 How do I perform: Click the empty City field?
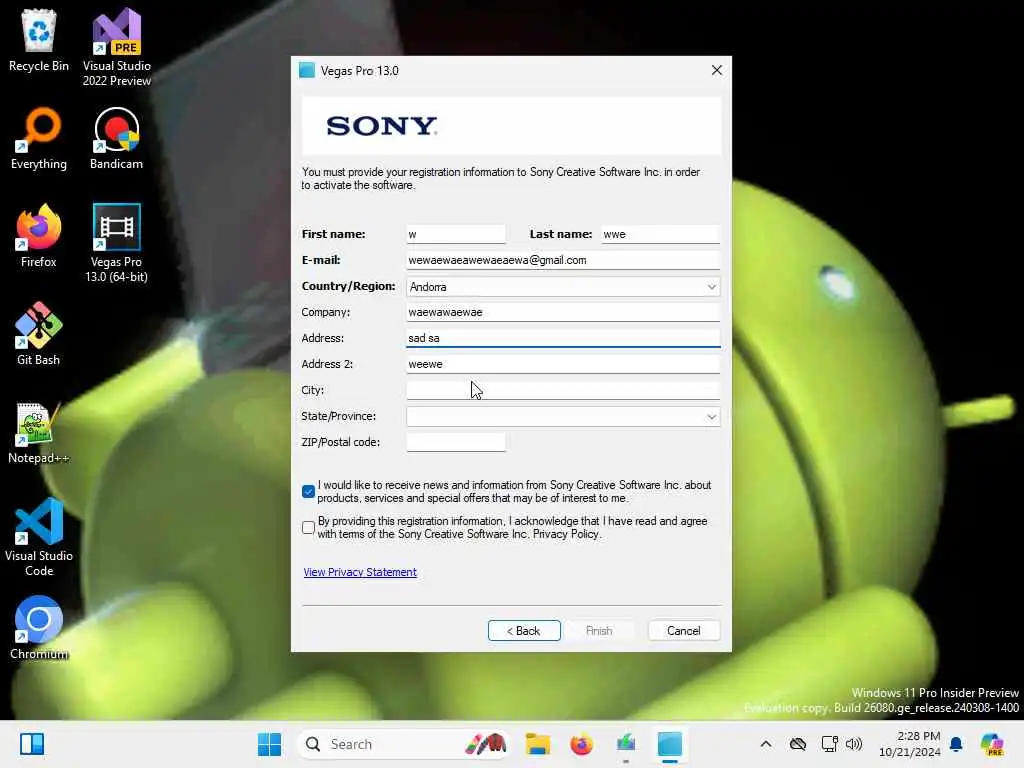(563, 390)
